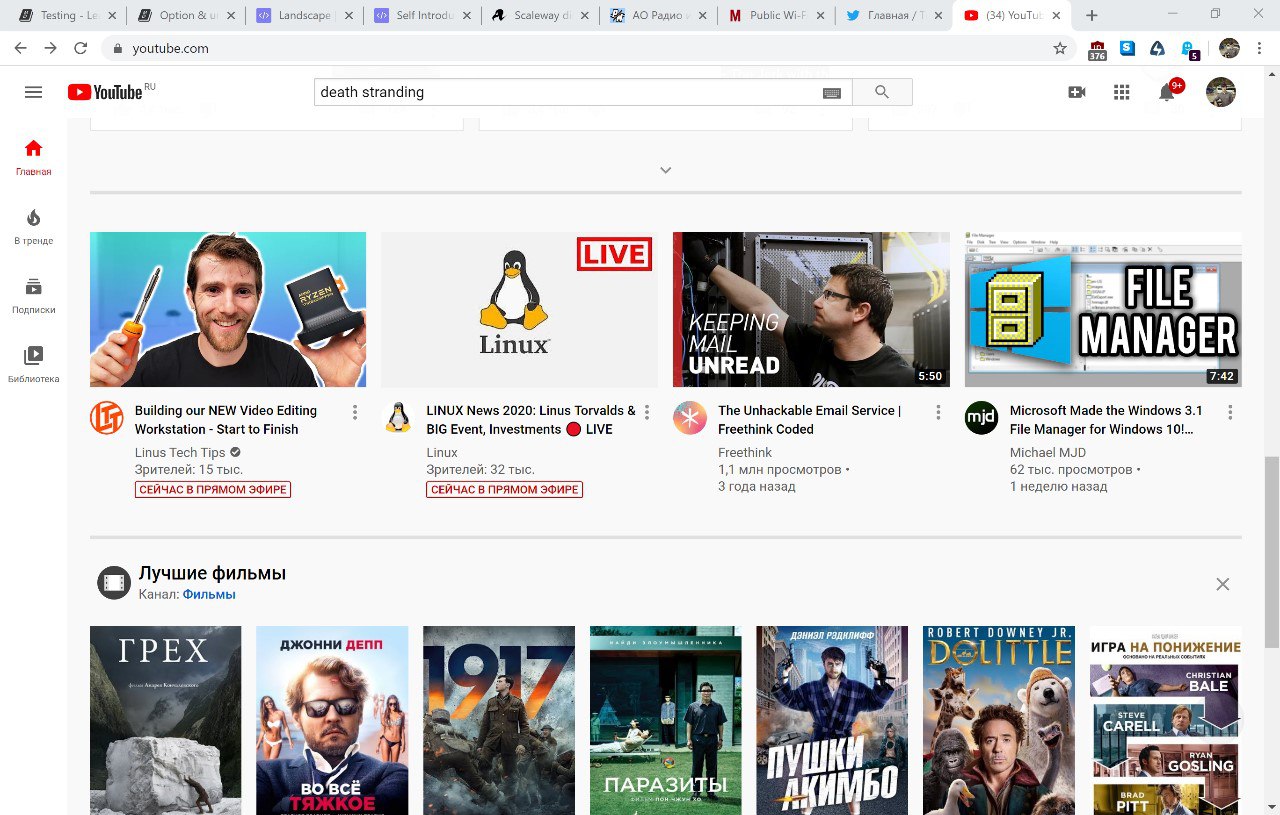Switch to the Landscape tab
The height and width of the screenshot is (815, 1280).
point(303,15)
